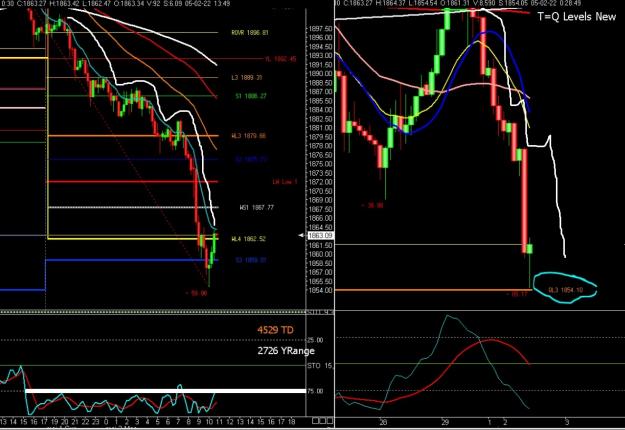Image resolution: width=625 pixels, height=430 pixels.
Task: Select the YL 1892.45 red level label
Action: click(281, 59)
